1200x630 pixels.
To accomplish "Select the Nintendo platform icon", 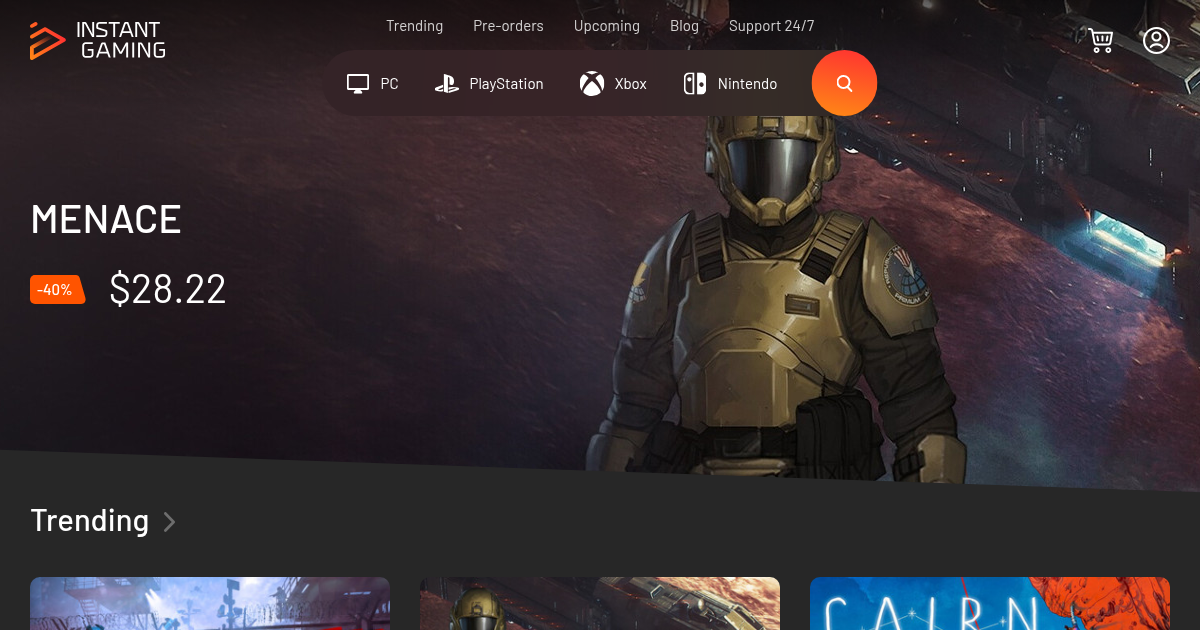I will (x=694, y=83).
